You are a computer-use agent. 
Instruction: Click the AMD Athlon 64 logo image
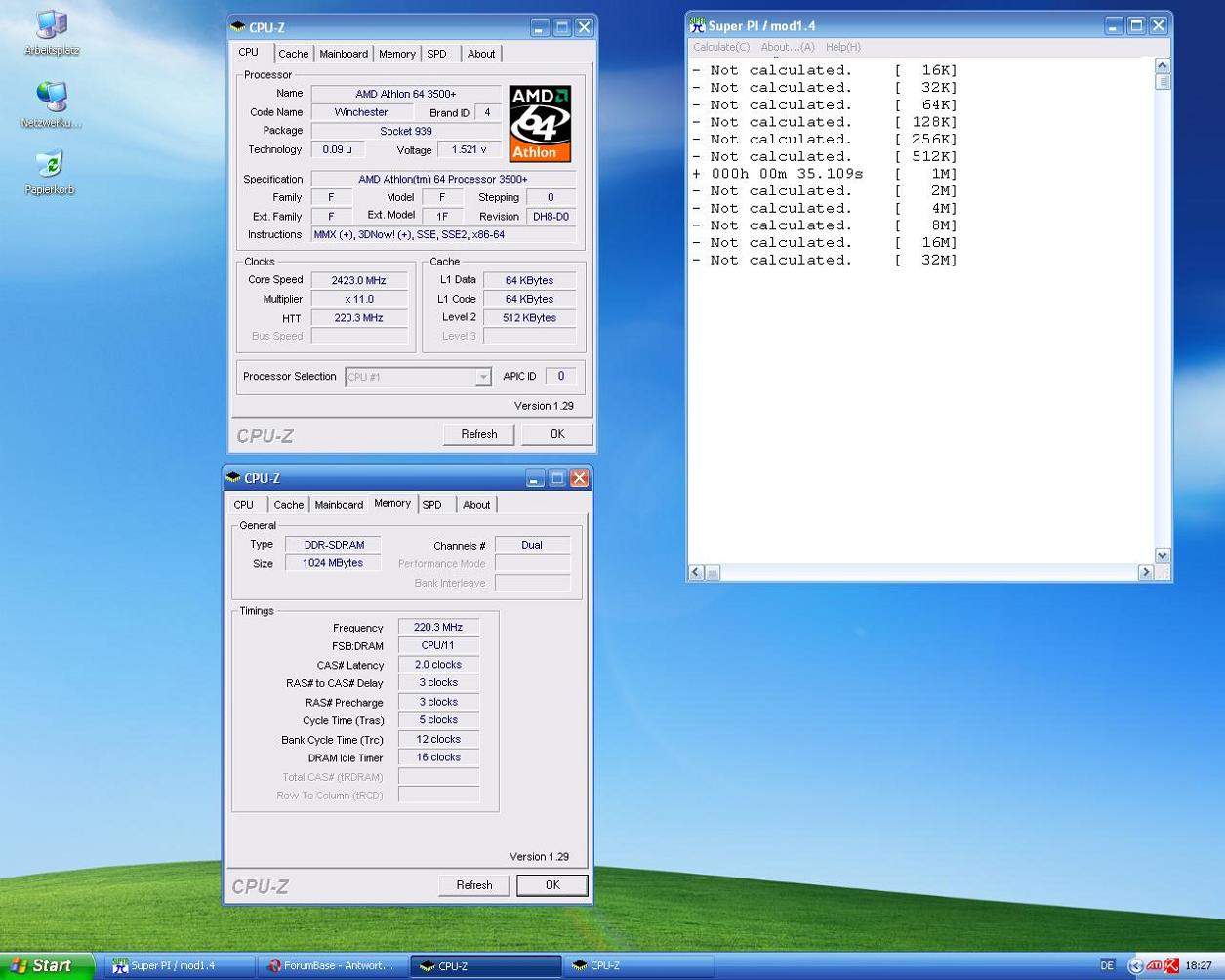tap(540, 124)
